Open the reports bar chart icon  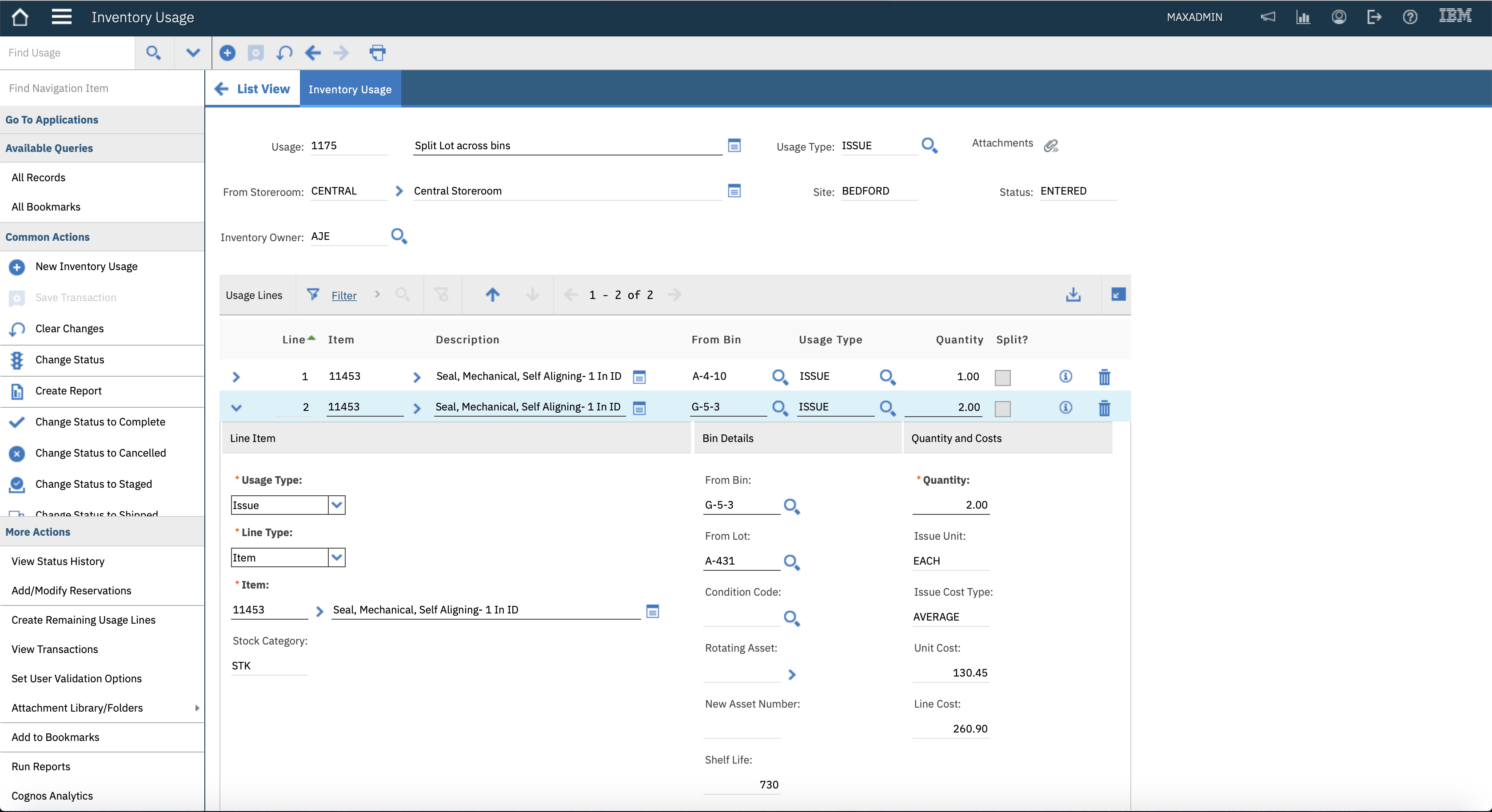(1303, 17)
